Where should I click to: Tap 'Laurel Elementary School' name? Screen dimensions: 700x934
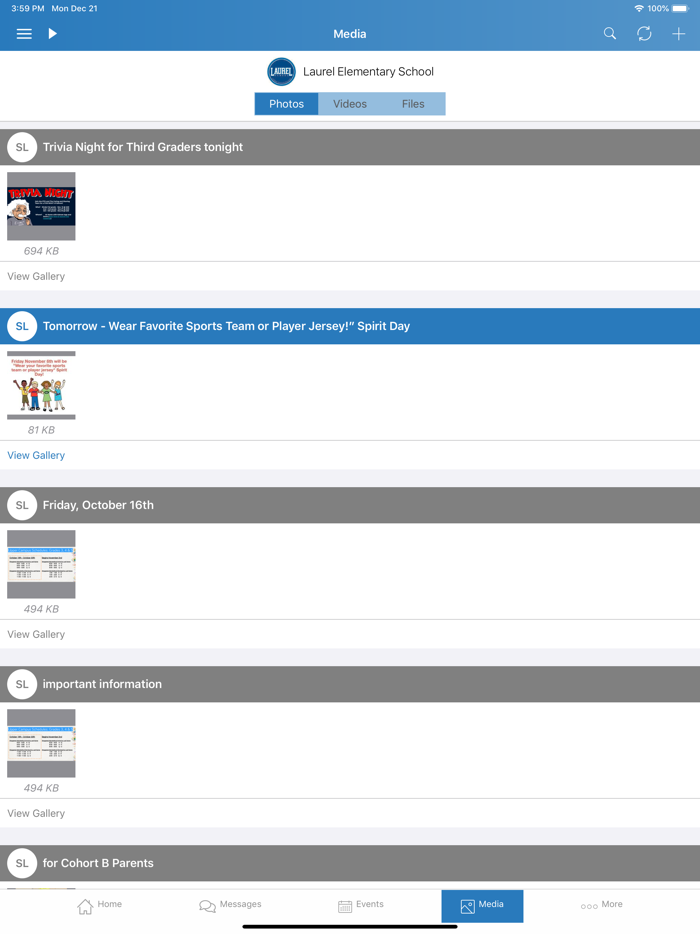tap(368, 71)
